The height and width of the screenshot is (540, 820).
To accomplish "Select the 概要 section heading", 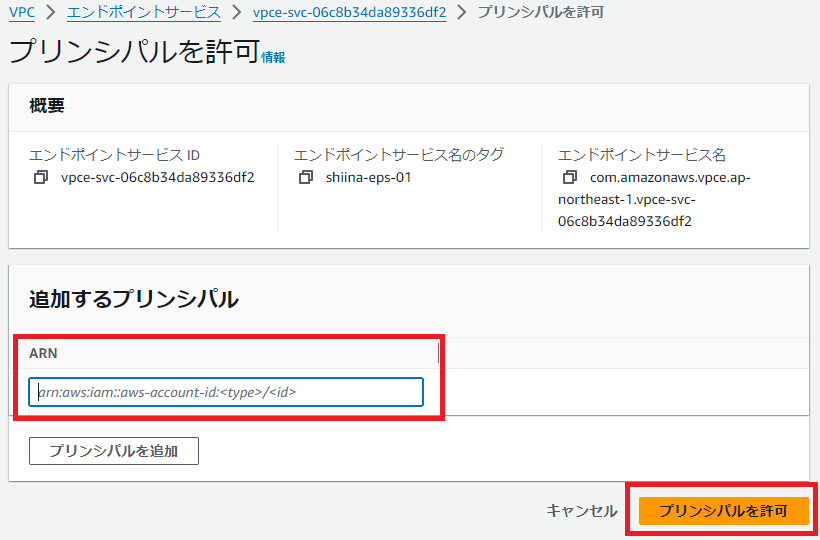I will 47,106.
